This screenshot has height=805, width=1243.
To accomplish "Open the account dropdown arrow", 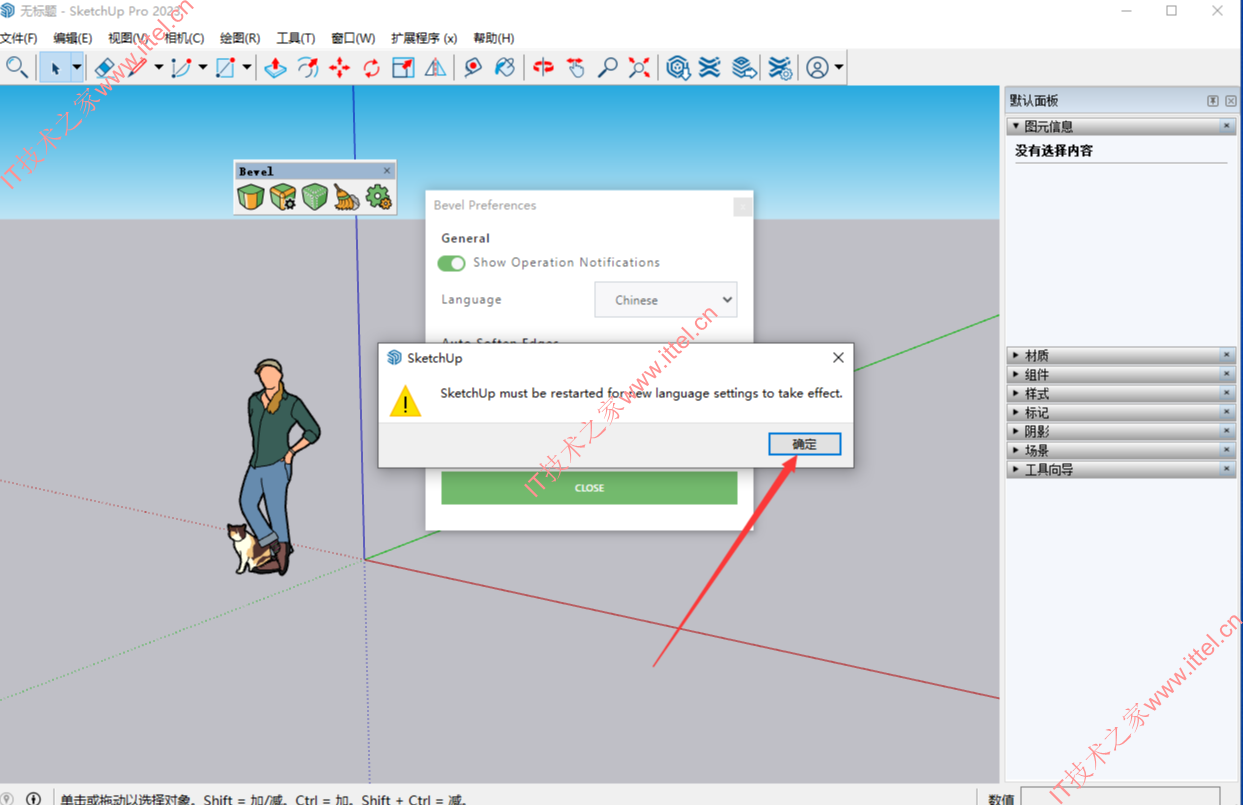I will [839, 67].
